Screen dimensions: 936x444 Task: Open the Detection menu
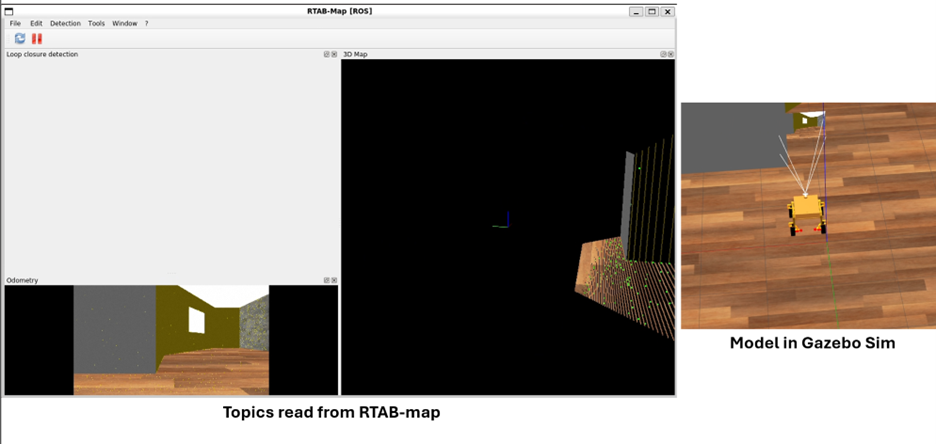click(65, 23)
